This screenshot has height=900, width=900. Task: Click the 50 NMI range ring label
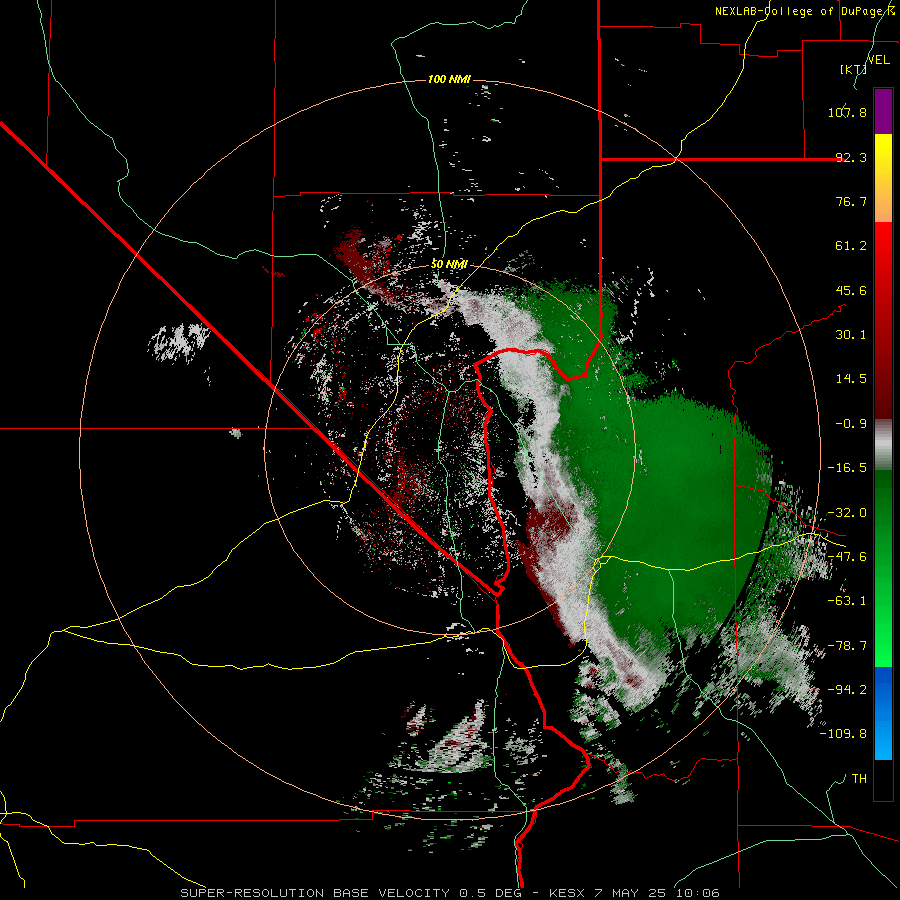point(449,265)
